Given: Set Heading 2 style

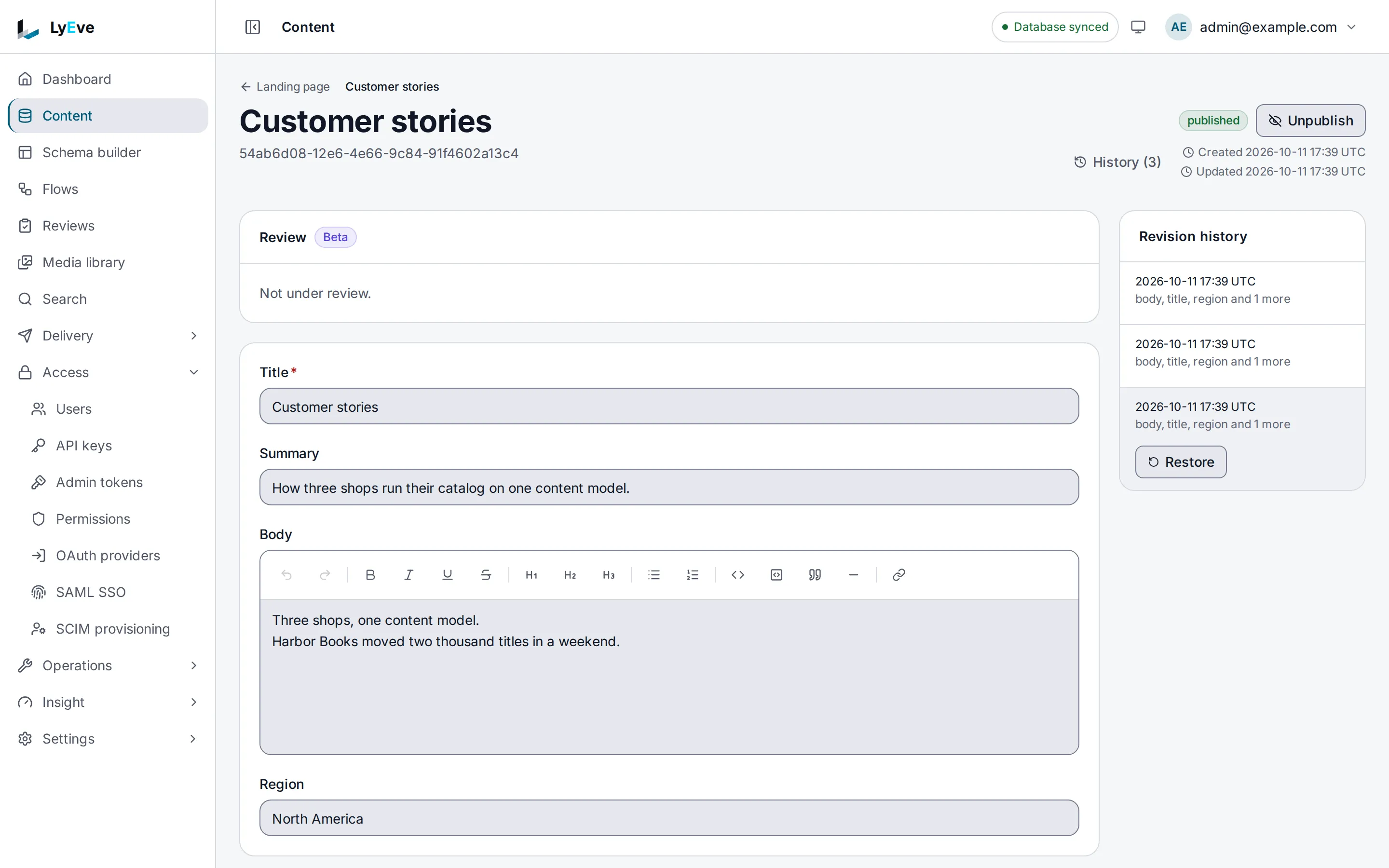Looking at the screenshot, I should pyautogui.click(x=570, y=575).
